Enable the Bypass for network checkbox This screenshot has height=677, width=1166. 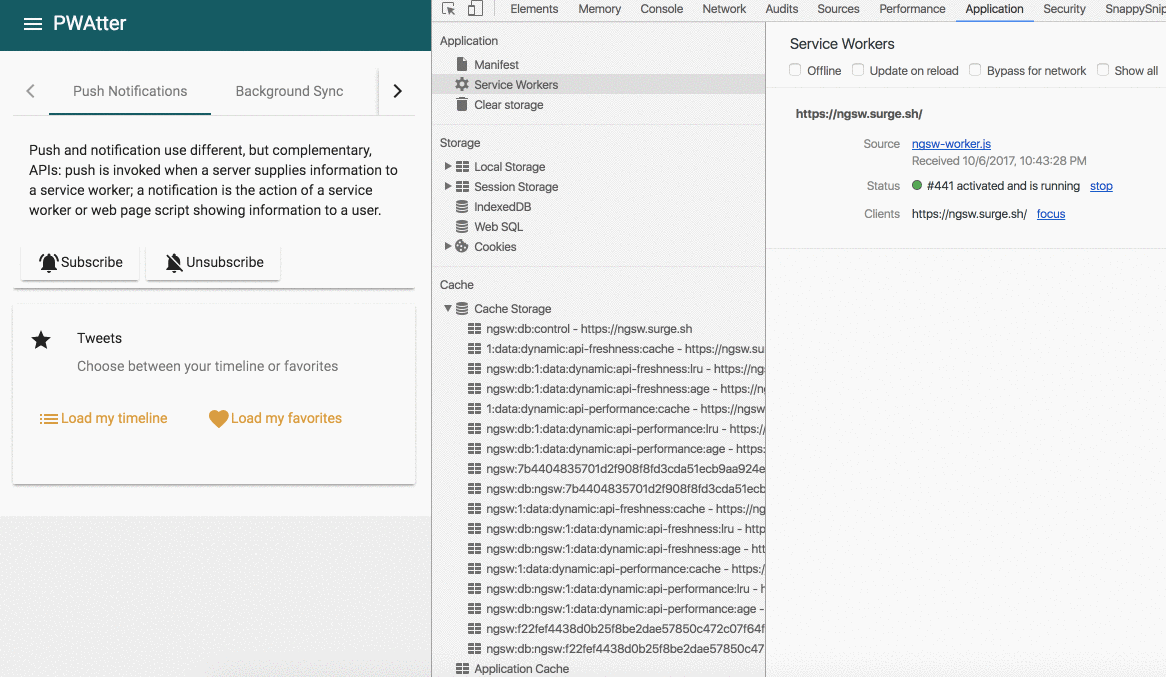tap(975, 70)
